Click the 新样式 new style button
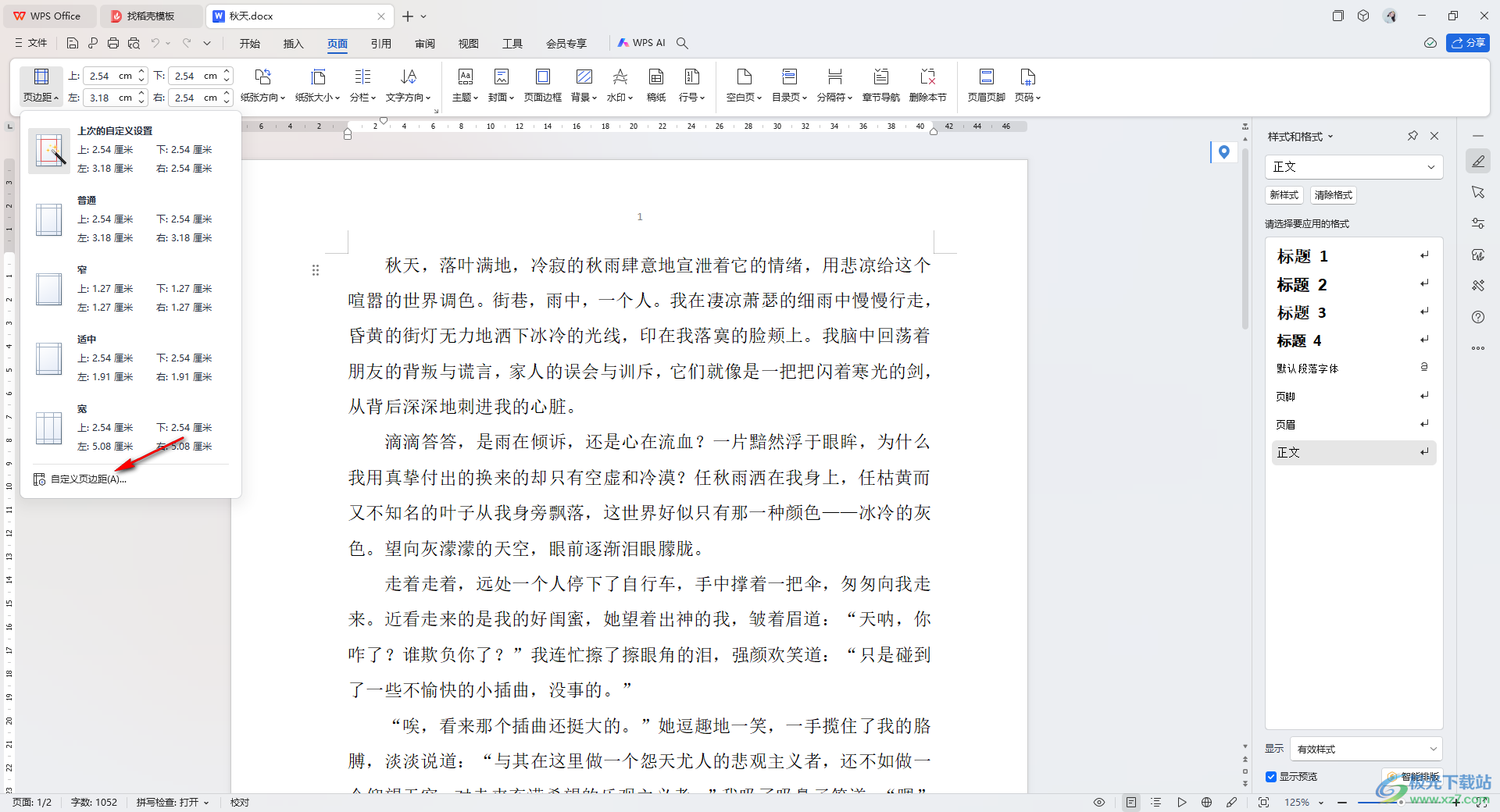1500x812 pixels. tap(1284, 195)
